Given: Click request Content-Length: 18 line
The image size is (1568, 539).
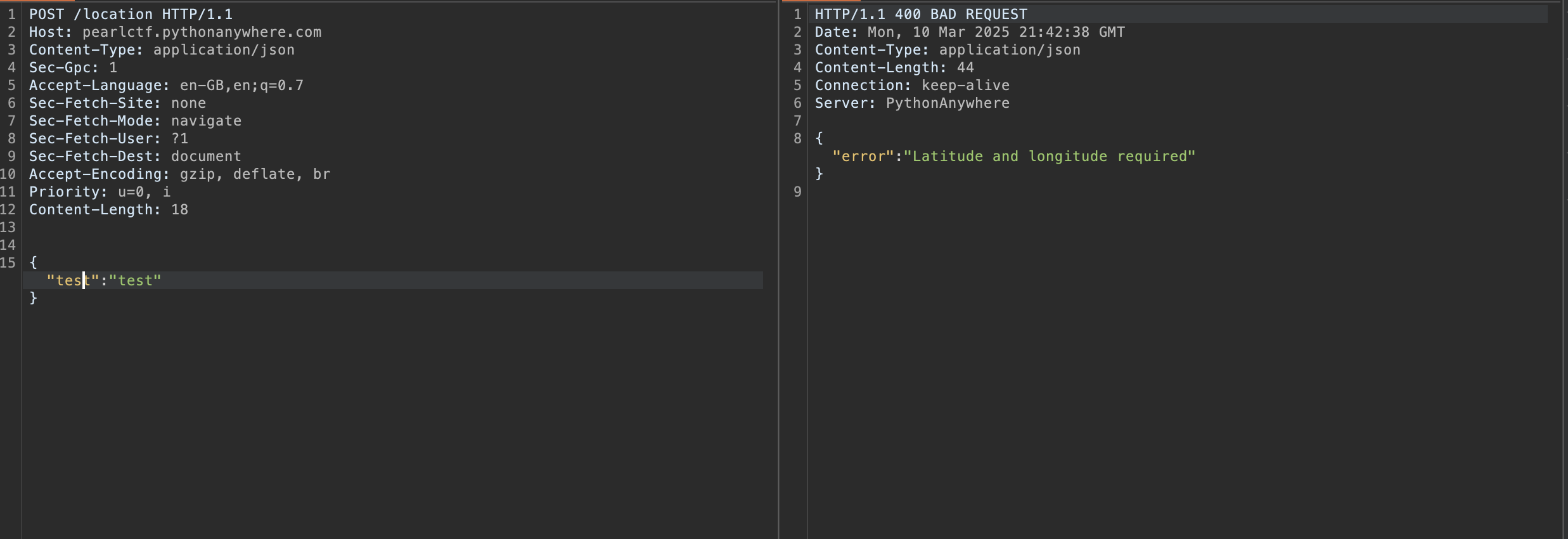Looking at the screenshot, I should tap(108, 209).
